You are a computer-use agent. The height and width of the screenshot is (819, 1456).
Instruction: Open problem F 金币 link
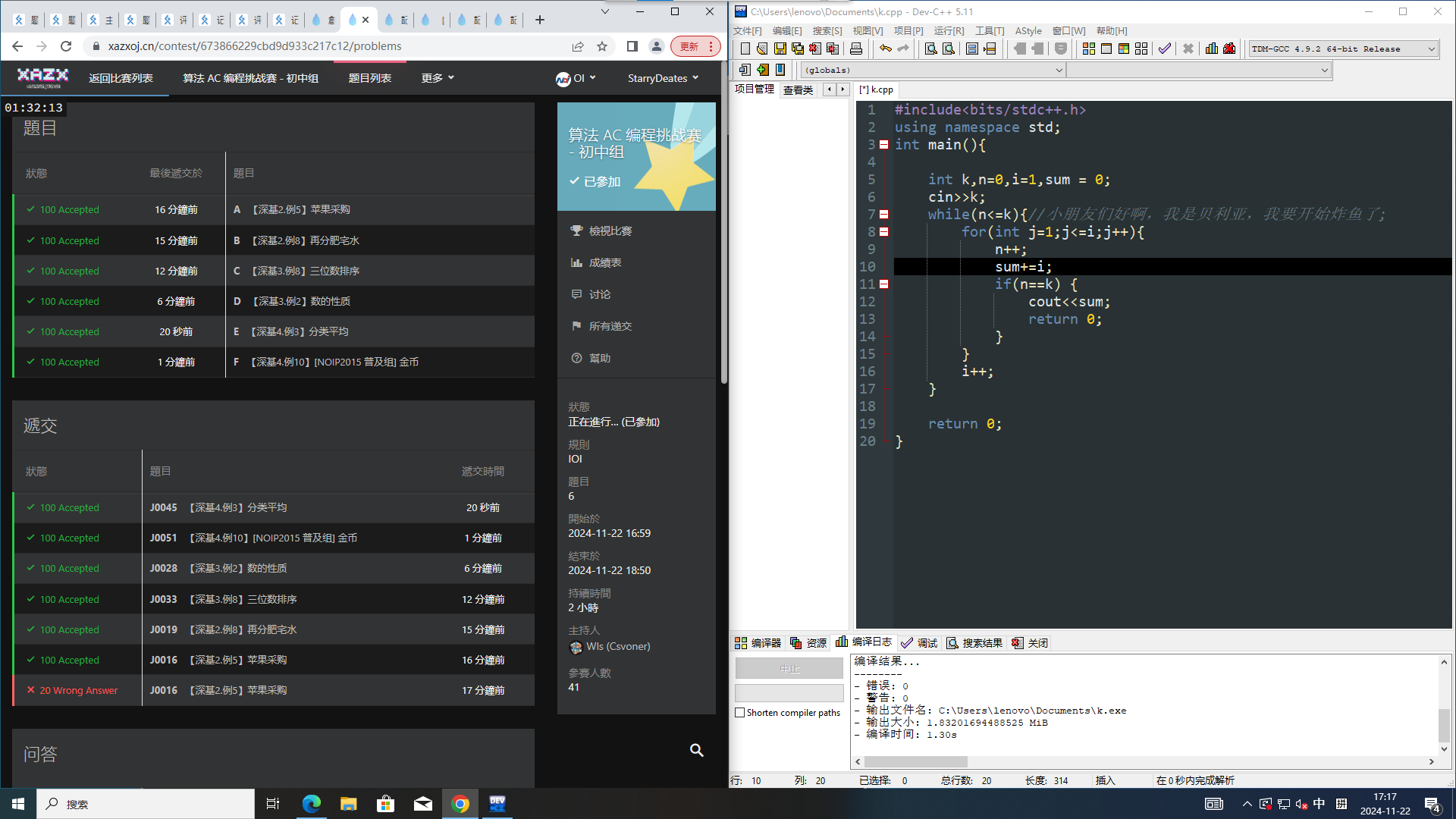[334, 362]
